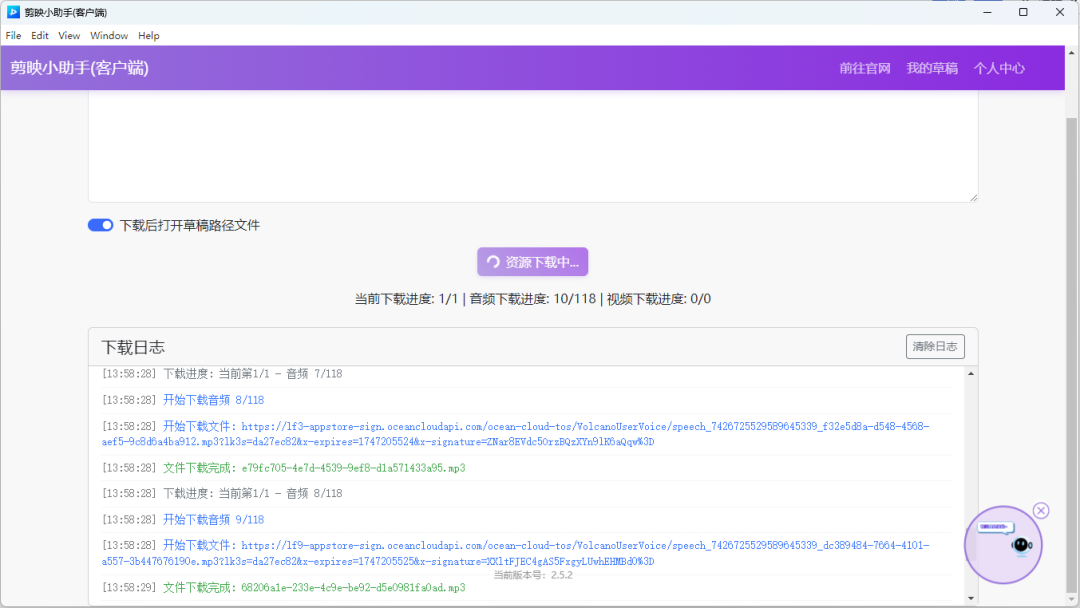Click the download log scroll-up arrow
The image size is (1080, 608).
tap(969, 374)
